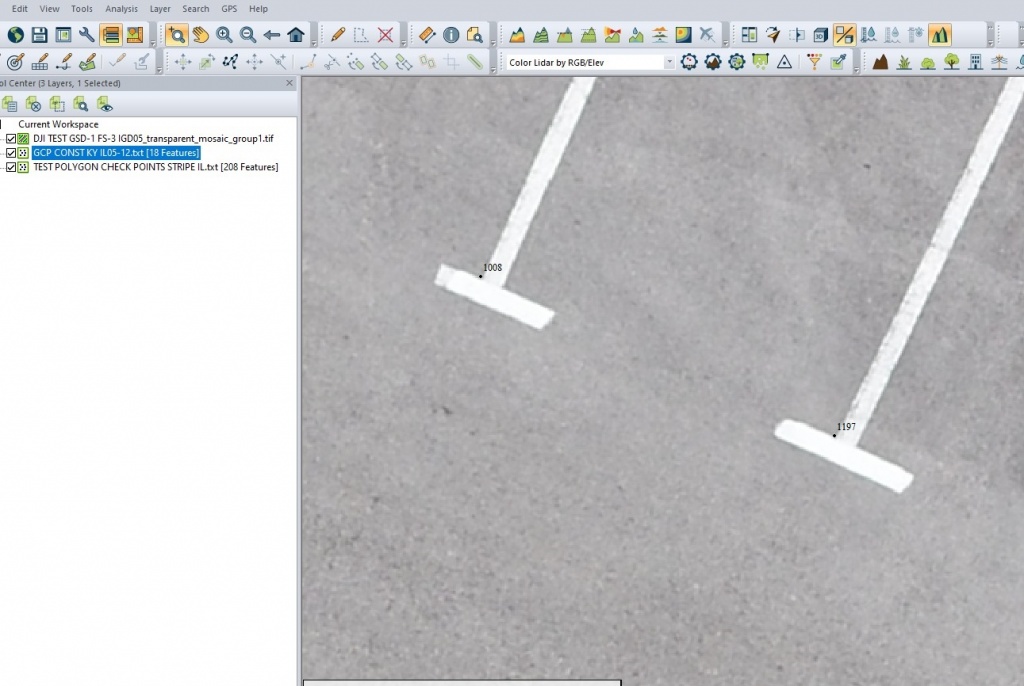Open the Layer menu
Viewport: 1024px width, 686px height.
tap(160, 8)
